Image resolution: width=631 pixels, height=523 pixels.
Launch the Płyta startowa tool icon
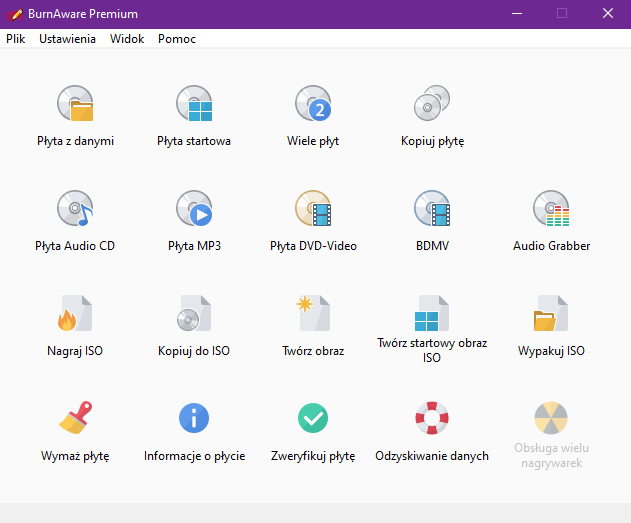[194, 103]
